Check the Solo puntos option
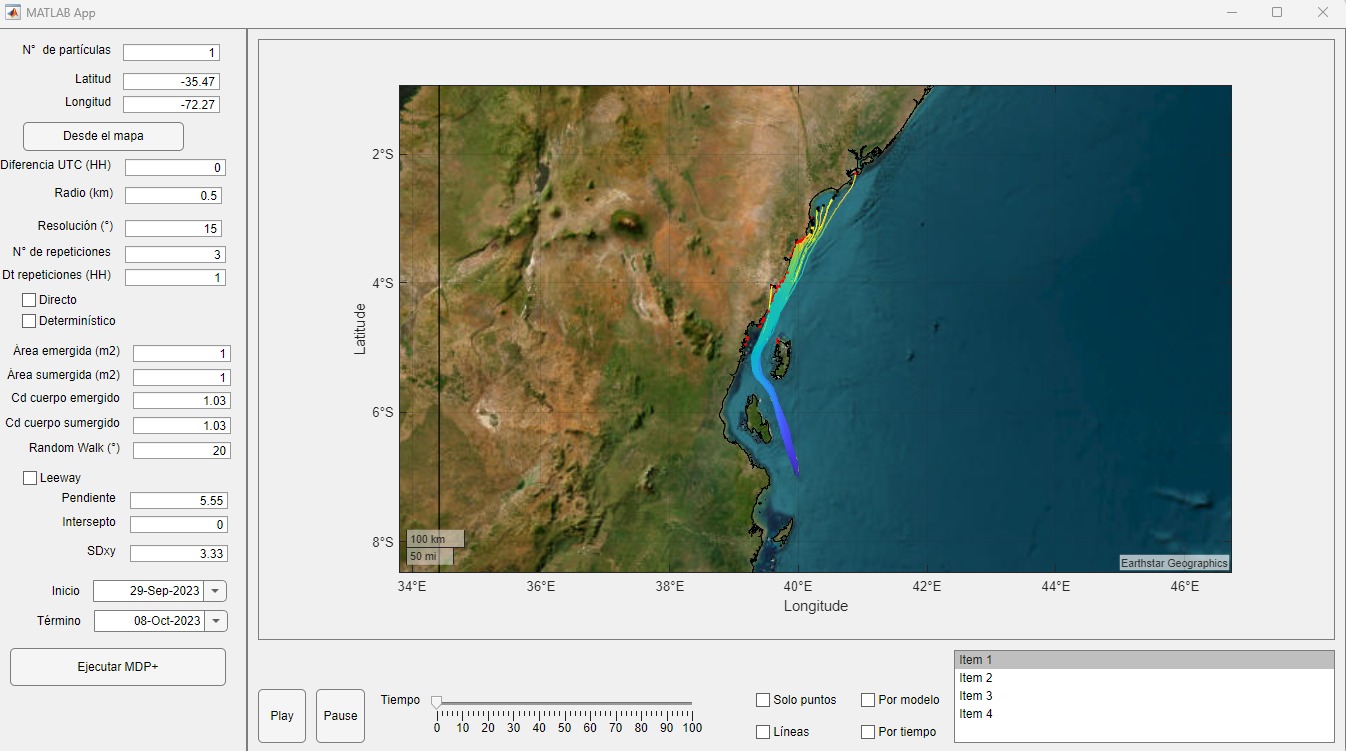1346x751 pixels. (x=763, y=700)
